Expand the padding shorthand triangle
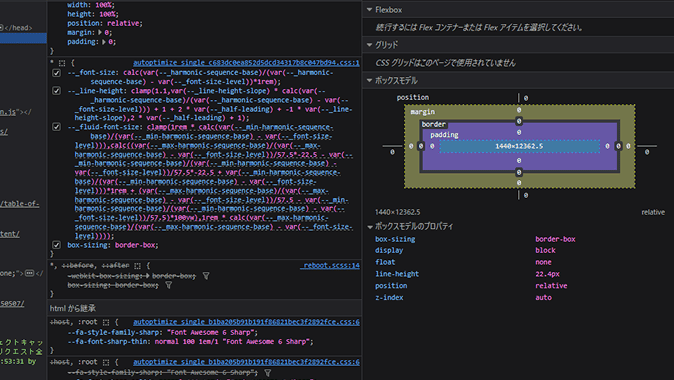Image resolution: width=674 pixels, height=380 pixels. point(104,42)
